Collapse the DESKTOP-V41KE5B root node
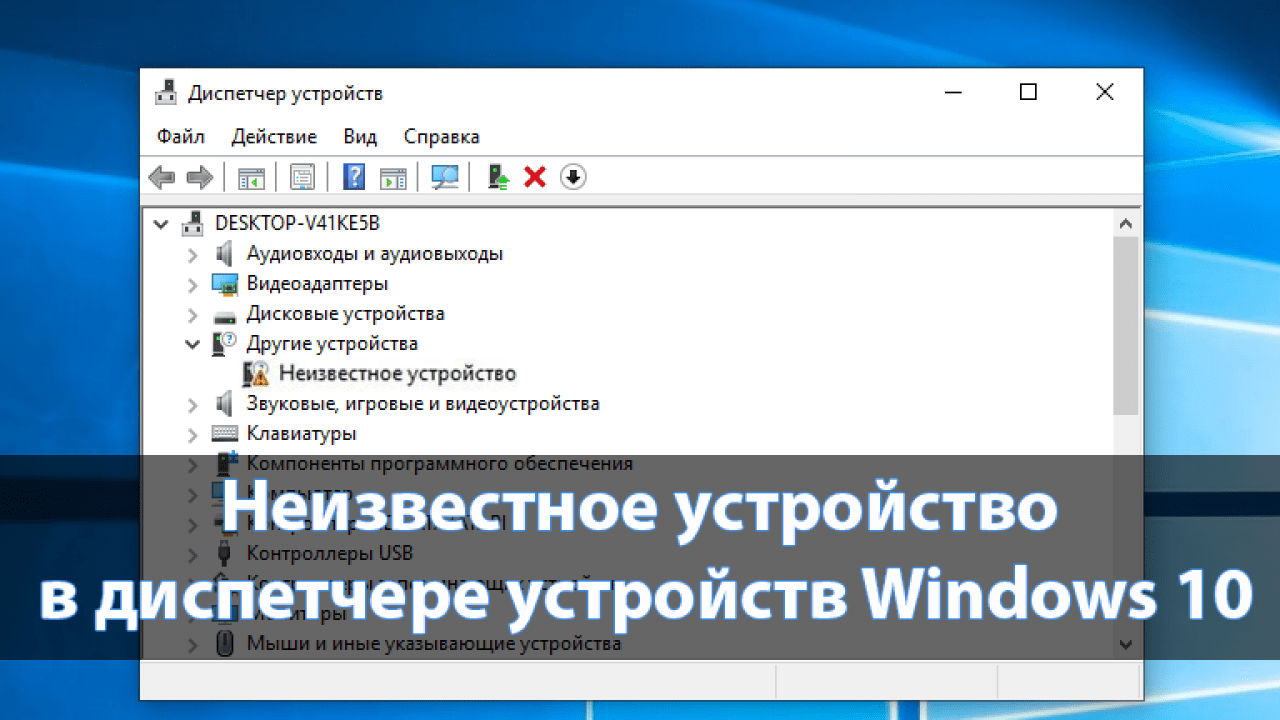This screenshot has width=1280, height=720. click(x=161, y=224)
